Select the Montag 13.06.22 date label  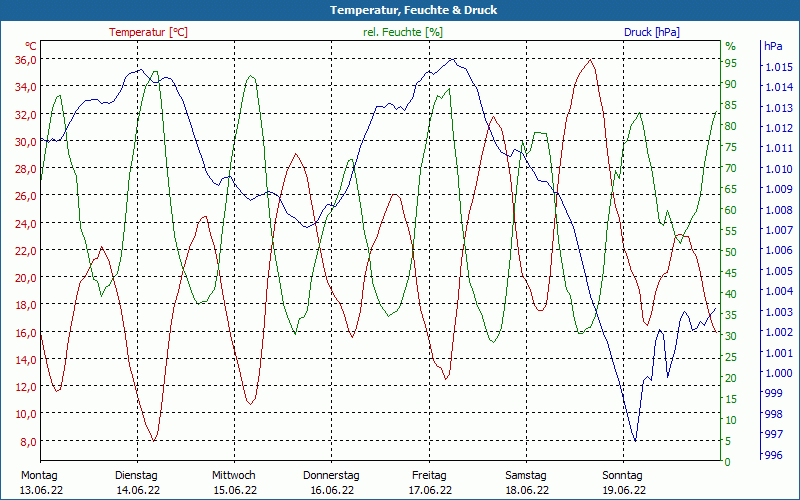coord(41,483)
